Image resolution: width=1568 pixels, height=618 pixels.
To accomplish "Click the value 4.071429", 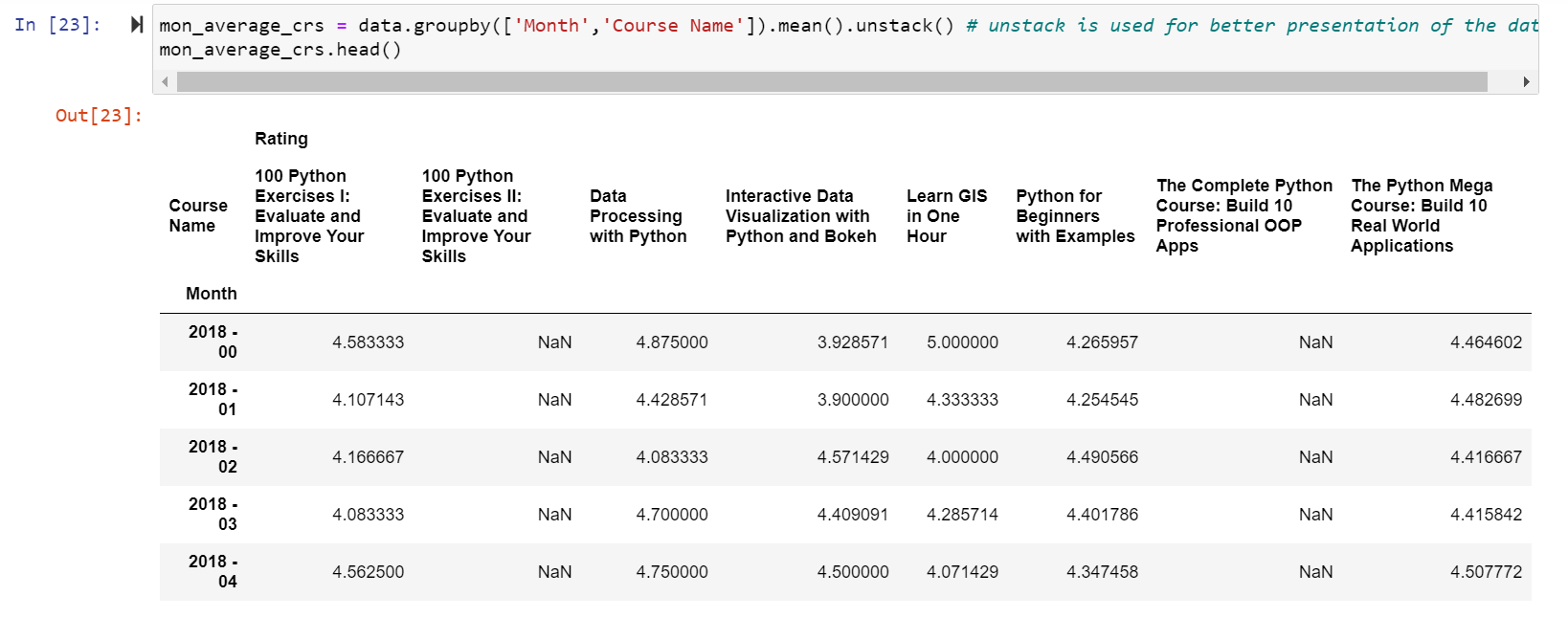I will pyautogui.click(x=962, y=572).
